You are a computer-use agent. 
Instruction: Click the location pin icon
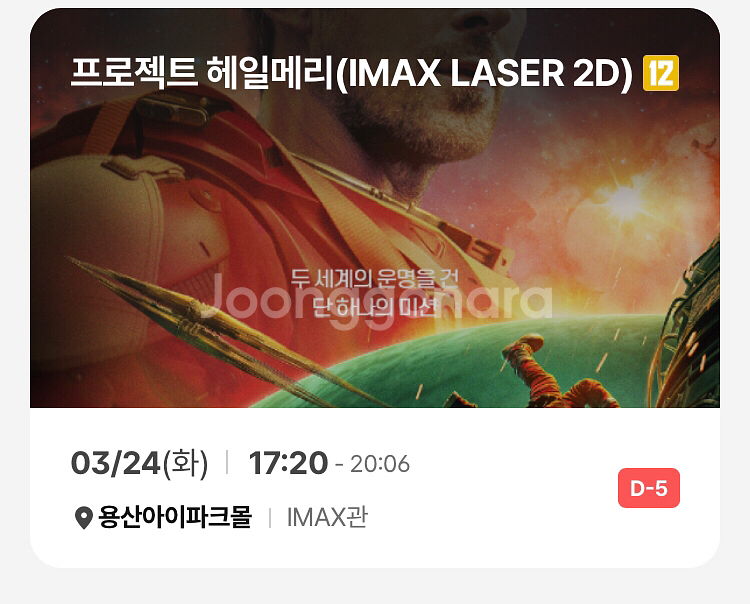pyautogui.click(x=84, y=517)
